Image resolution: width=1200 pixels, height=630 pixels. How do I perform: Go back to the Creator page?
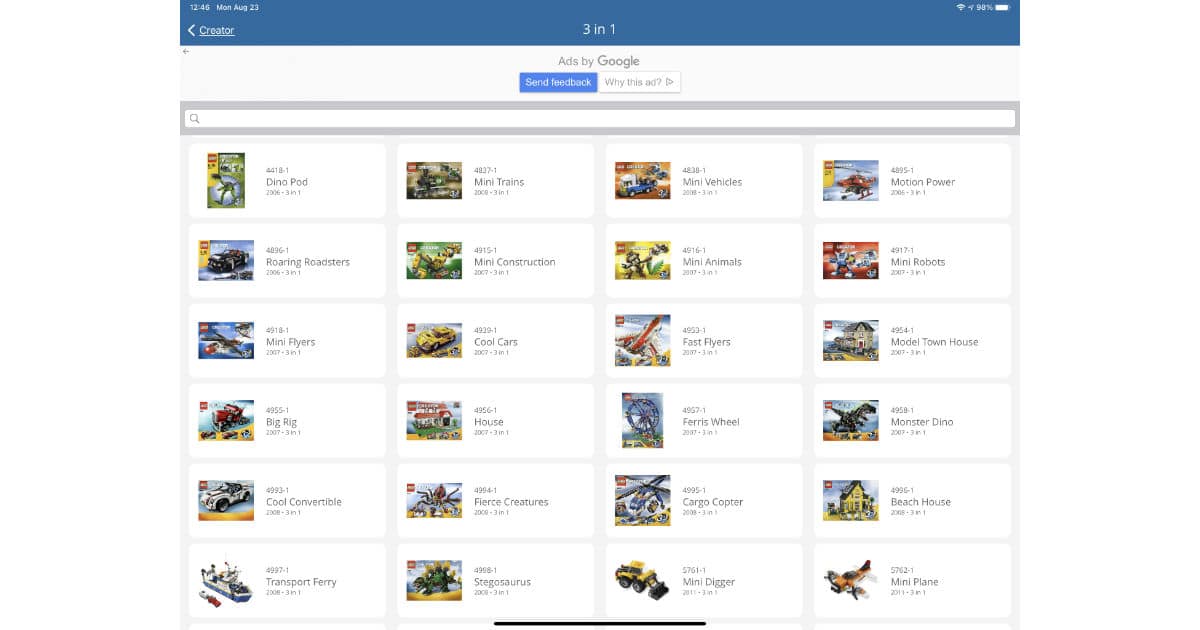211,30
